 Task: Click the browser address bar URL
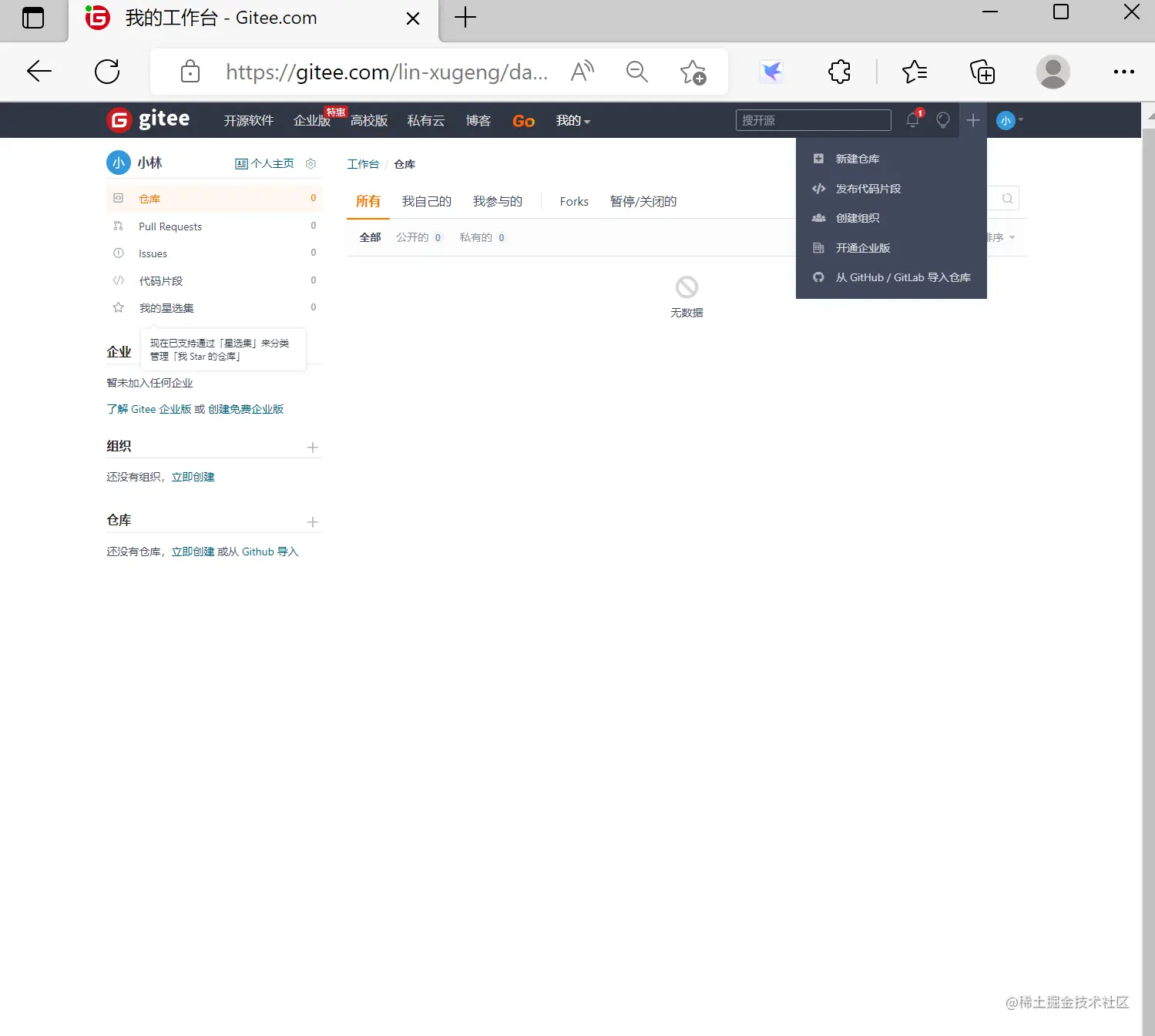pyautogui.click(x=387, y=72)
